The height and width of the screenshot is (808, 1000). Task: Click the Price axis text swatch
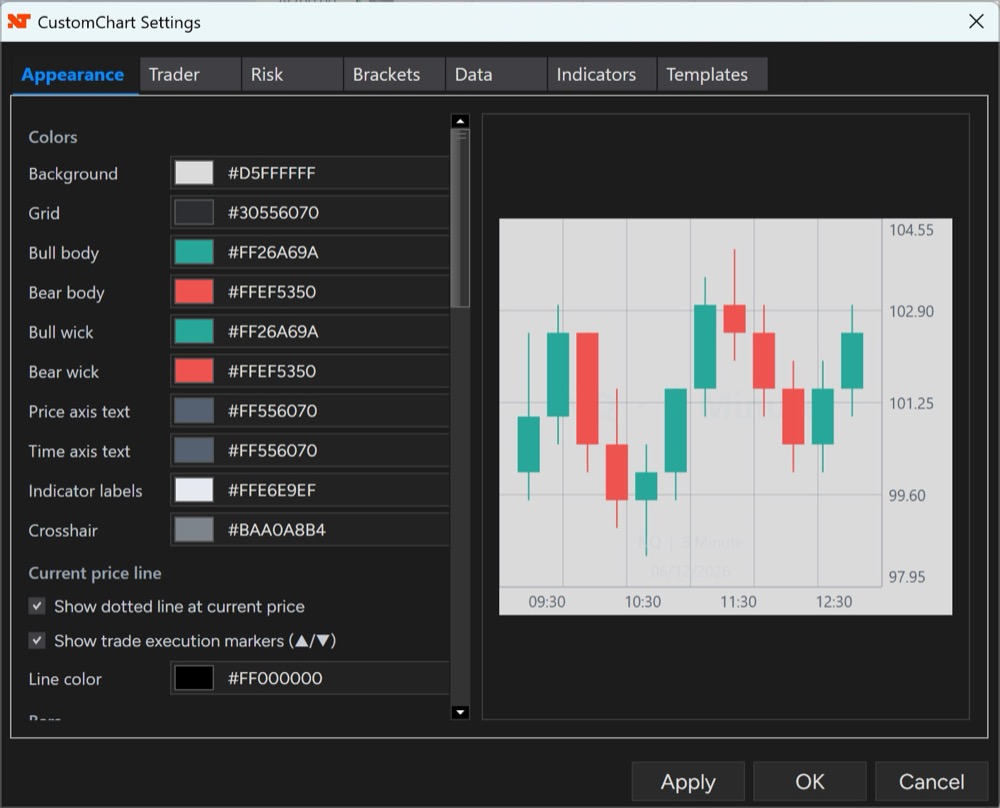point(194,411)
